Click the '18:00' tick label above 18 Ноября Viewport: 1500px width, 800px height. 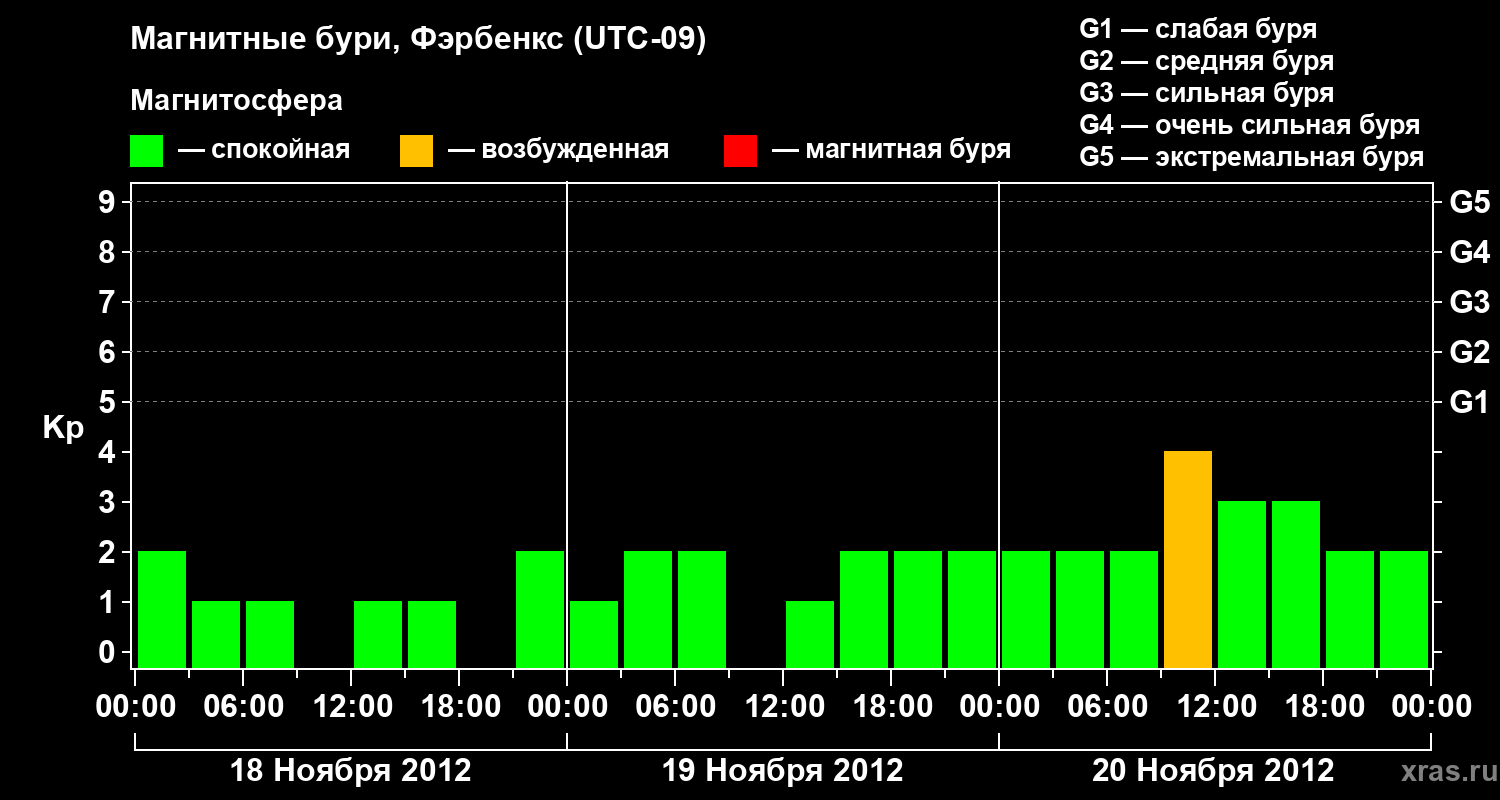click(x=459, y=707)
